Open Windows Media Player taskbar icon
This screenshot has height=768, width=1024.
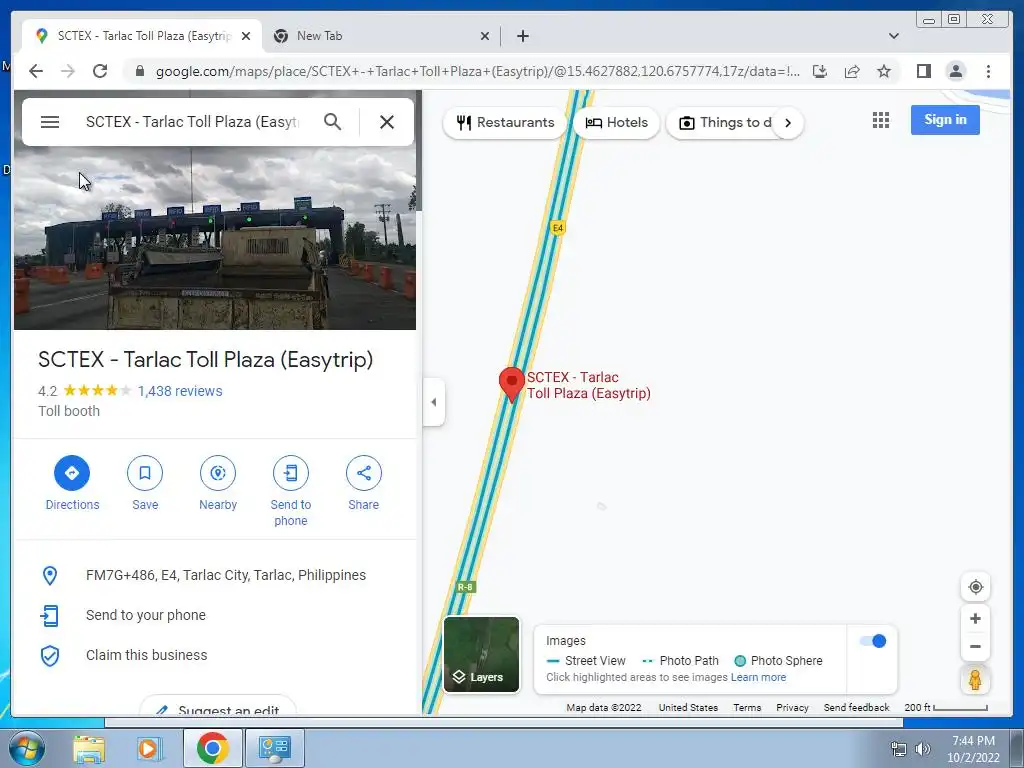[x=150, y=748]
